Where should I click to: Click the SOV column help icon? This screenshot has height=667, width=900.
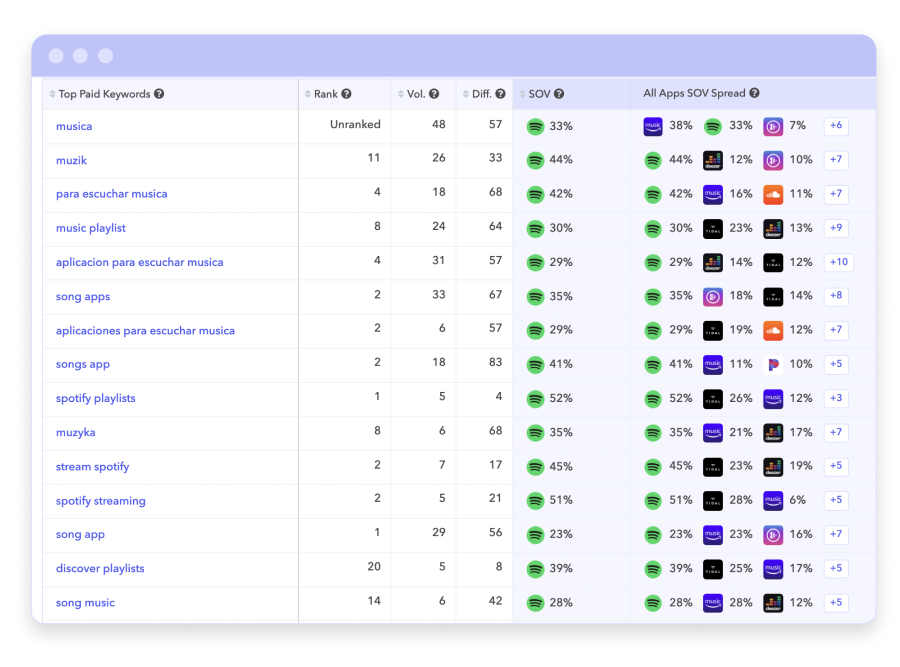click(x=558, y=94)
